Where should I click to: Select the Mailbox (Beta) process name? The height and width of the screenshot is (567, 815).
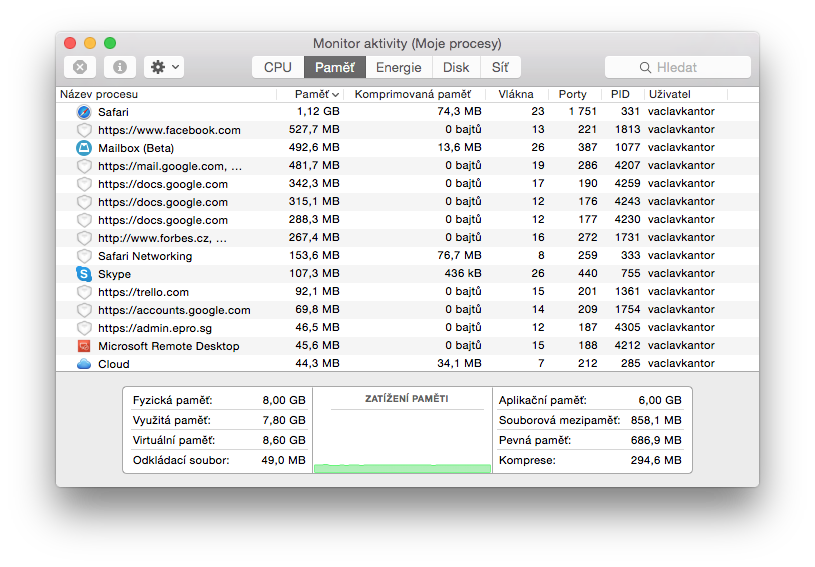pos(136,148)
